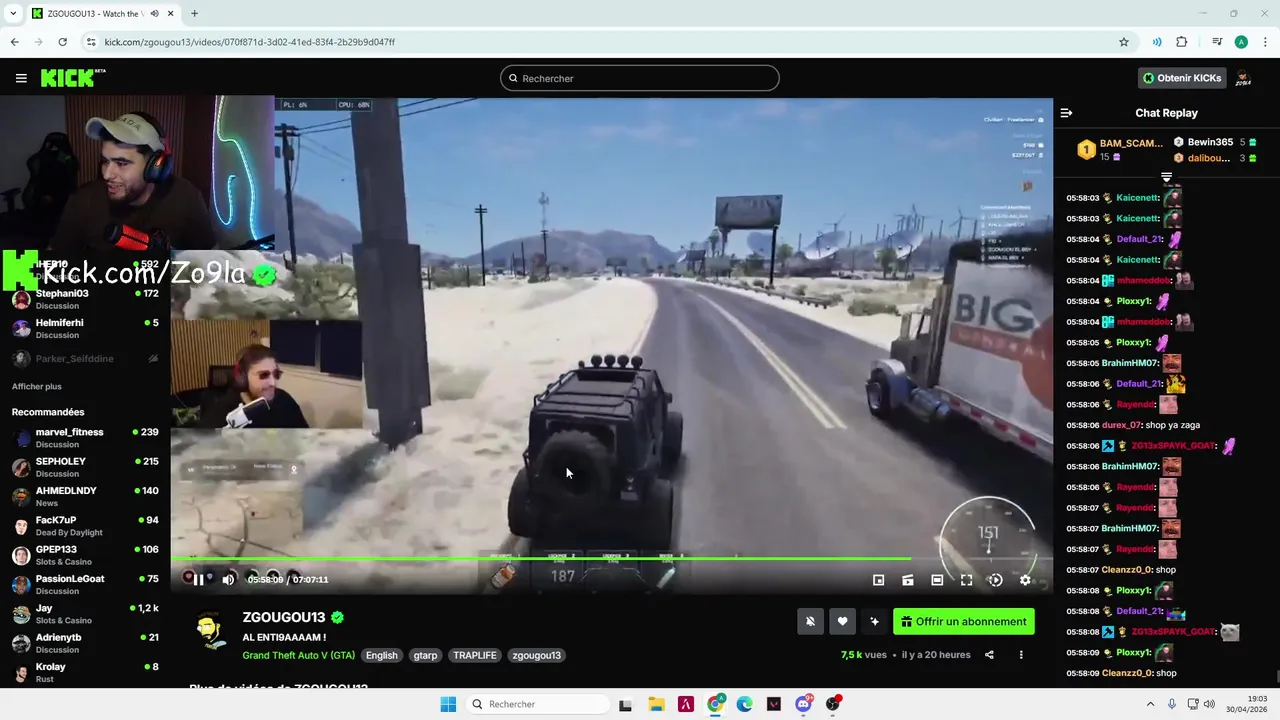
Task: Pause the video with the pause button
Action: pos(198,579)
